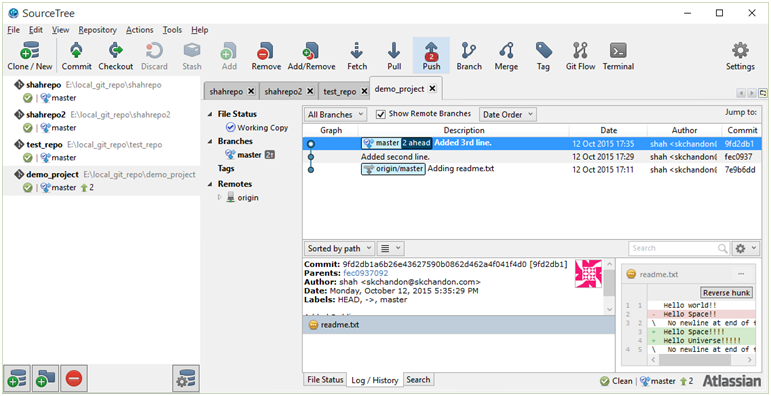Click the Remove toolbar icon
The width and height of the screenshot is (771, 396).
coord(266,55)
